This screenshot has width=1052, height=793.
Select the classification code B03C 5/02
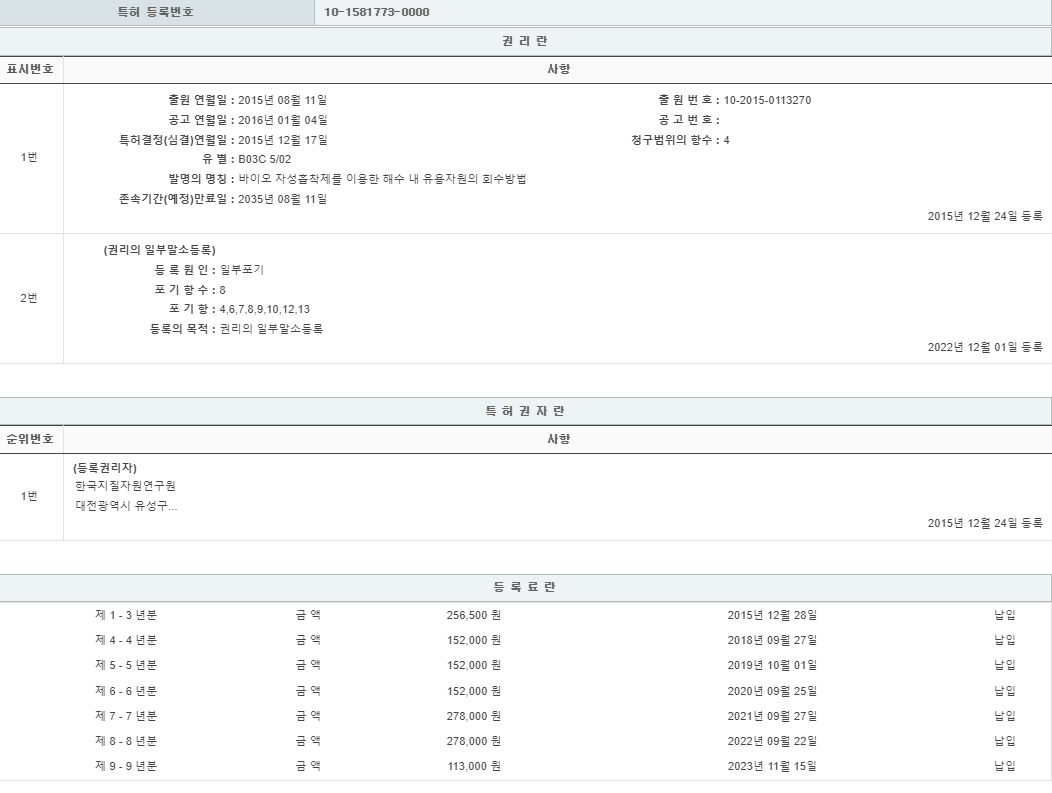point(265,159)
